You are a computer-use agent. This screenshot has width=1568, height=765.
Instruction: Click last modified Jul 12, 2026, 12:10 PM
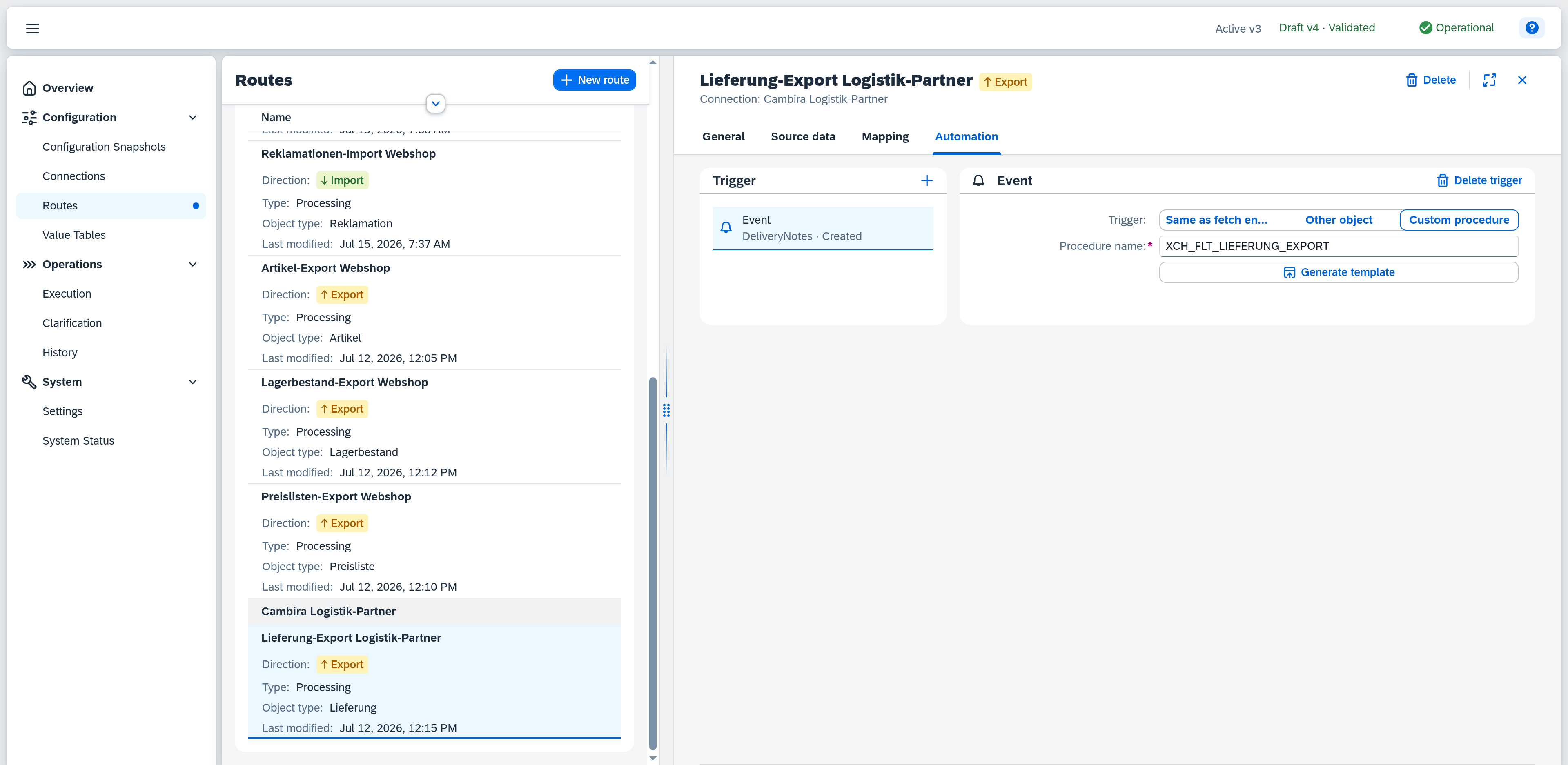pyautogui.click(x=397, y=587)
